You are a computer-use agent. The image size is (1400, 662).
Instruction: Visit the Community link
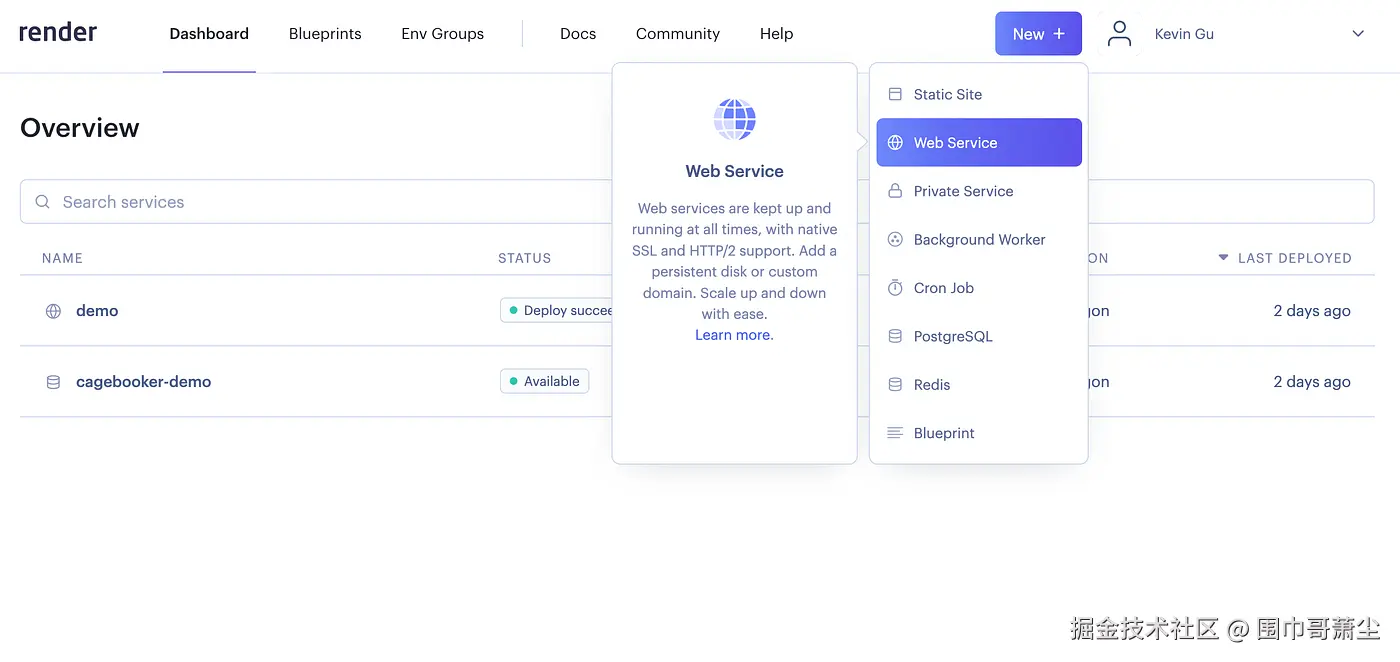[678, 34]
